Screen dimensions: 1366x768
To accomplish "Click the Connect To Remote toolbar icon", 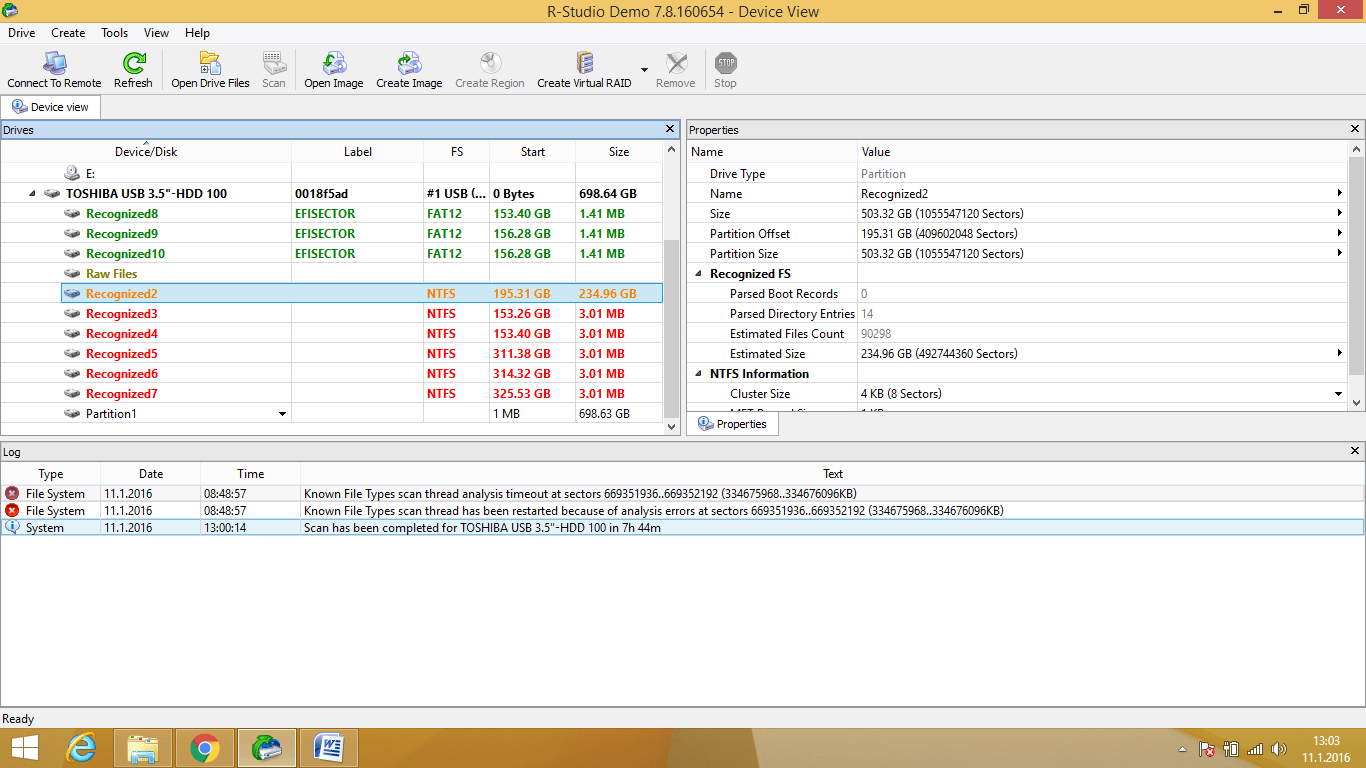I will pyautogui.click(x=54, y=63).
